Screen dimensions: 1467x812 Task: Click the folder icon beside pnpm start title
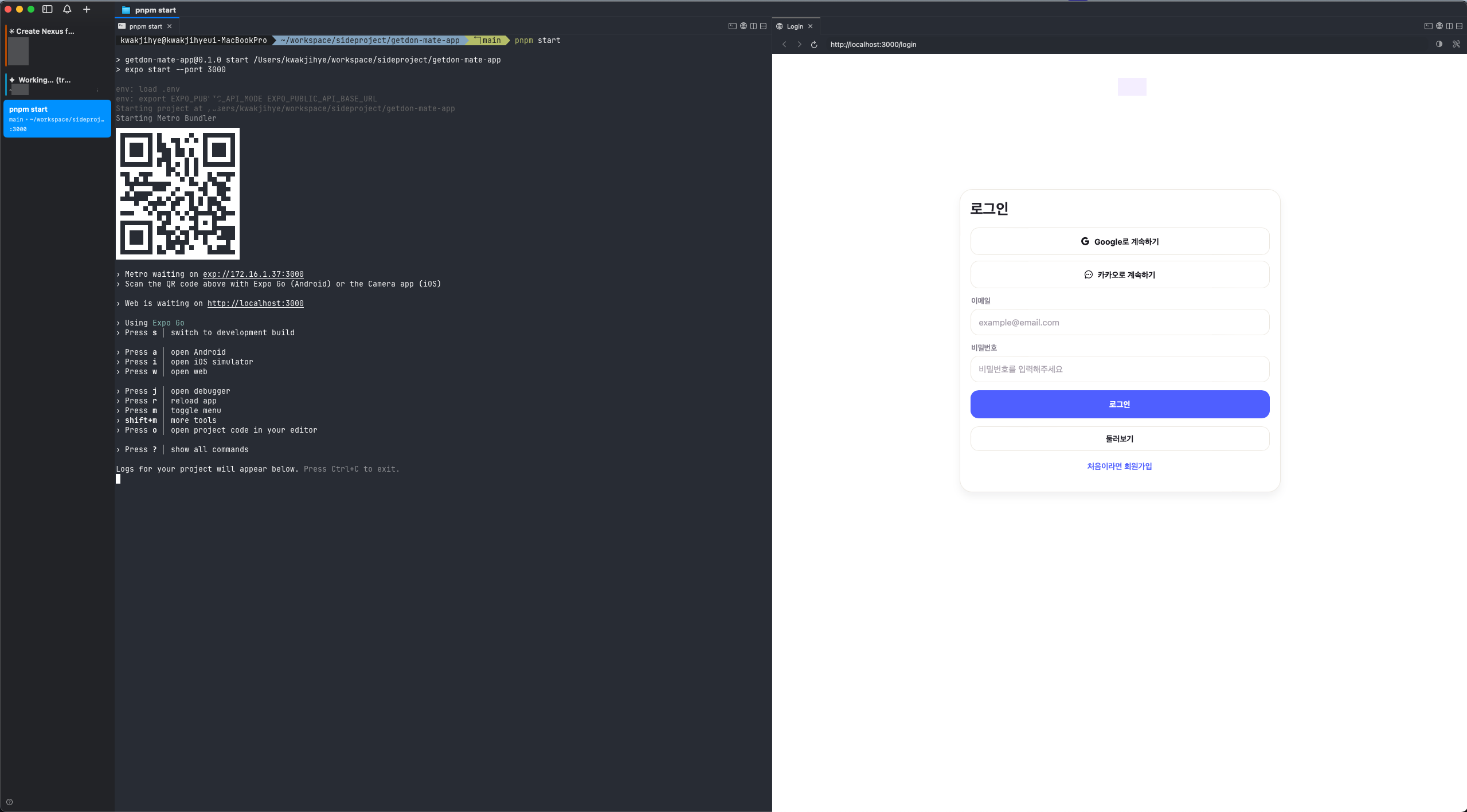pos(126,10)
